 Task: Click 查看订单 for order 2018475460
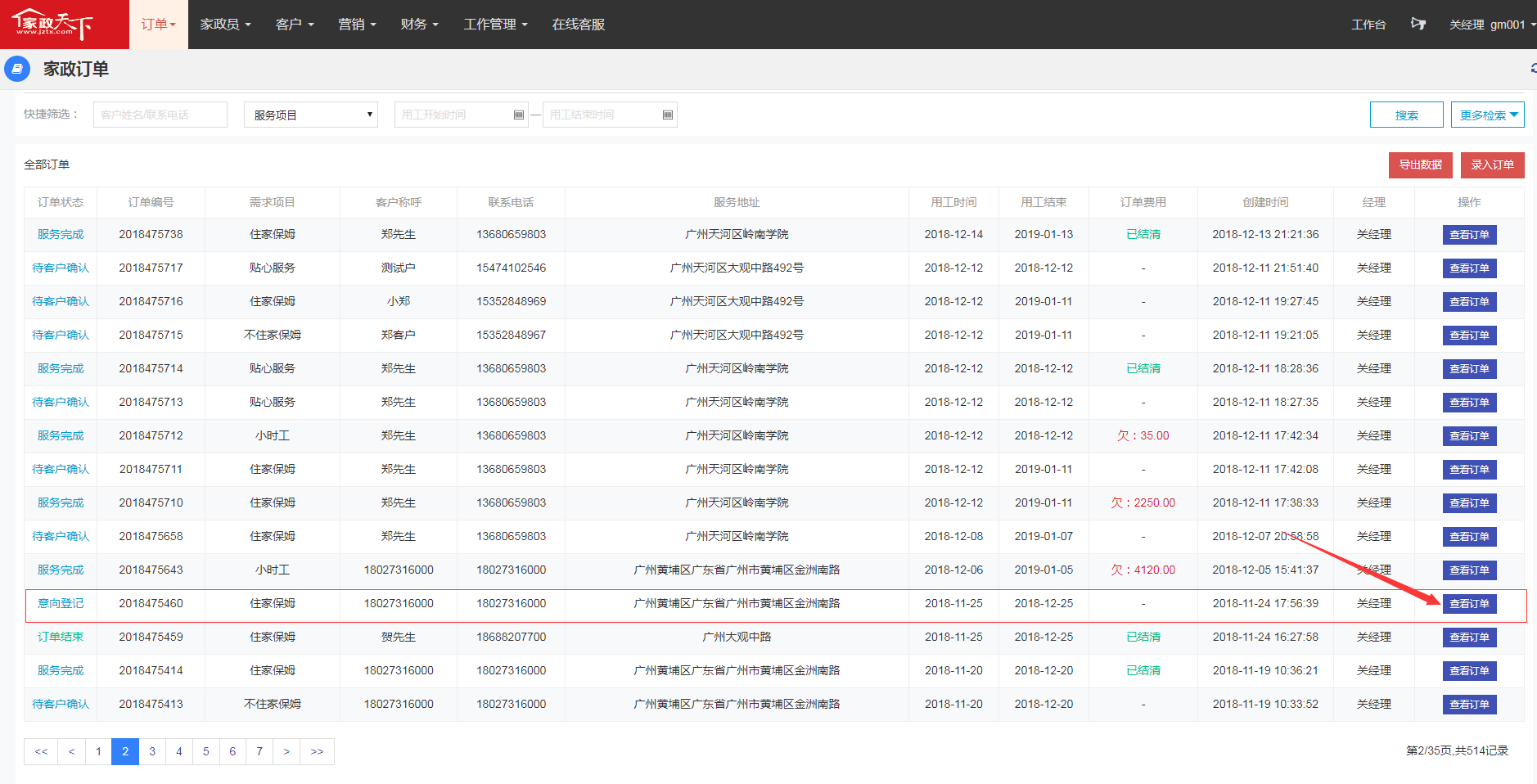pos(1470,604)
